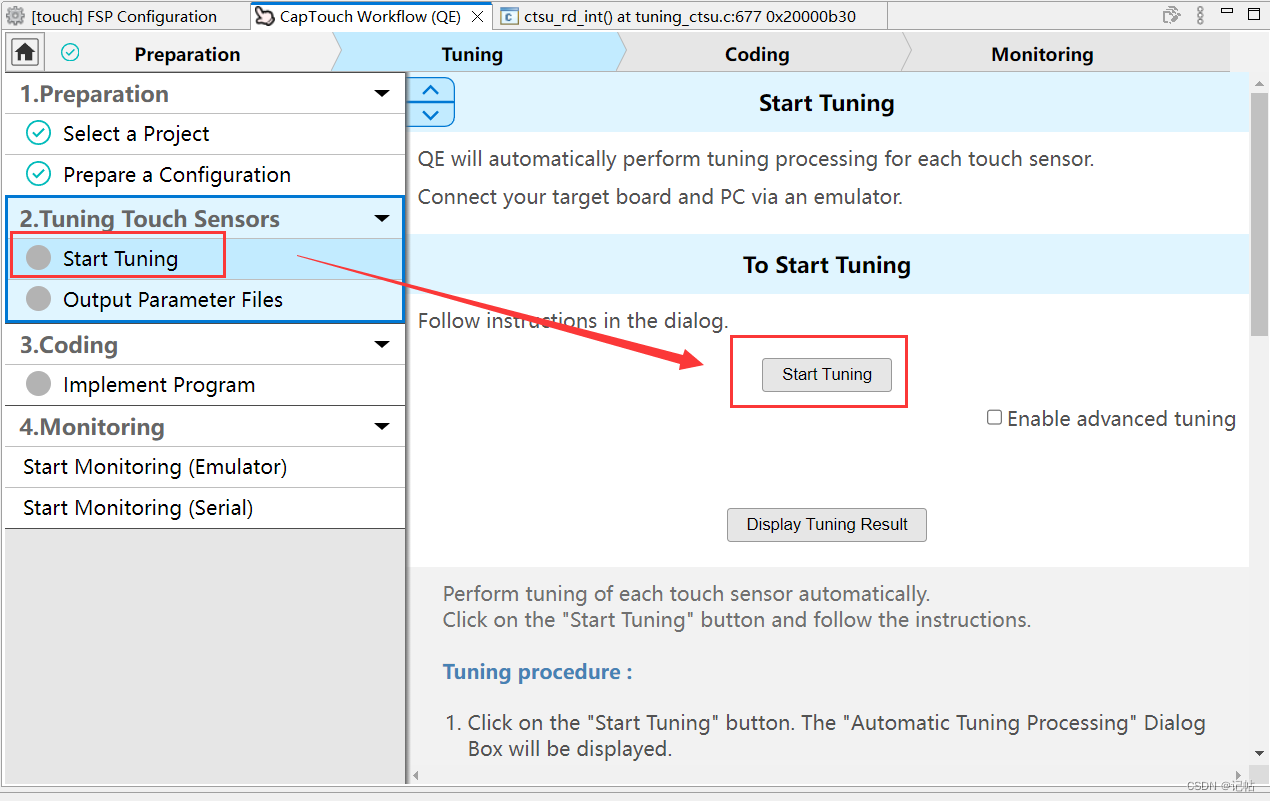Open Output Parameter Files step
This screenshot has width=1270, height=801.
coord(205,300)
